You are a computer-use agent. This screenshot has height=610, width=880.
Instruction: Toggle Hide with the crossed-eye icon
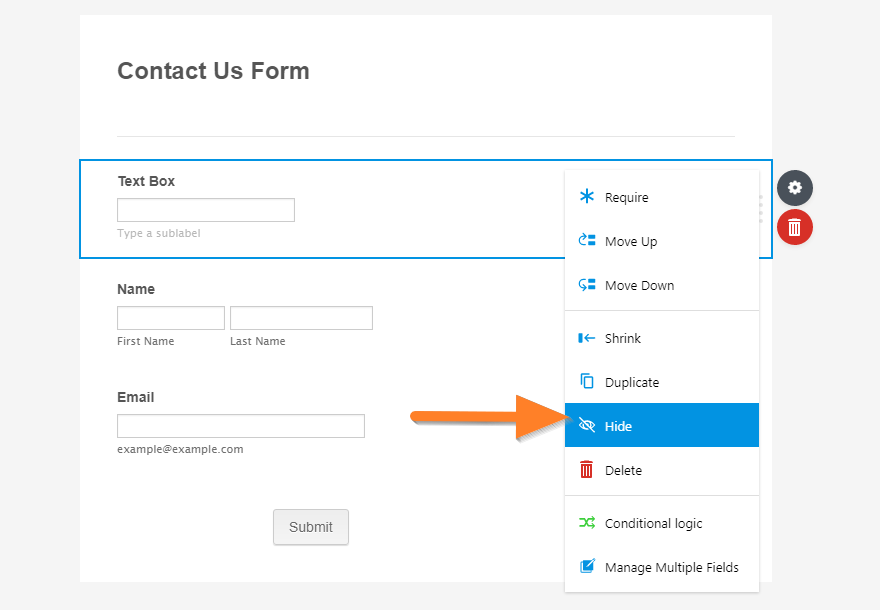587,426
